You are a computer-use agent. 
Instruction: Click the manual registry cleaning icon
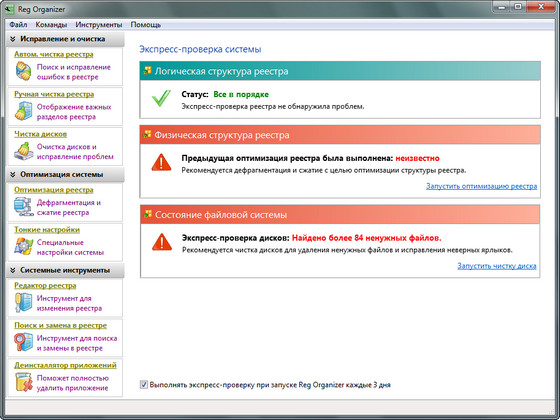point(24,111)
